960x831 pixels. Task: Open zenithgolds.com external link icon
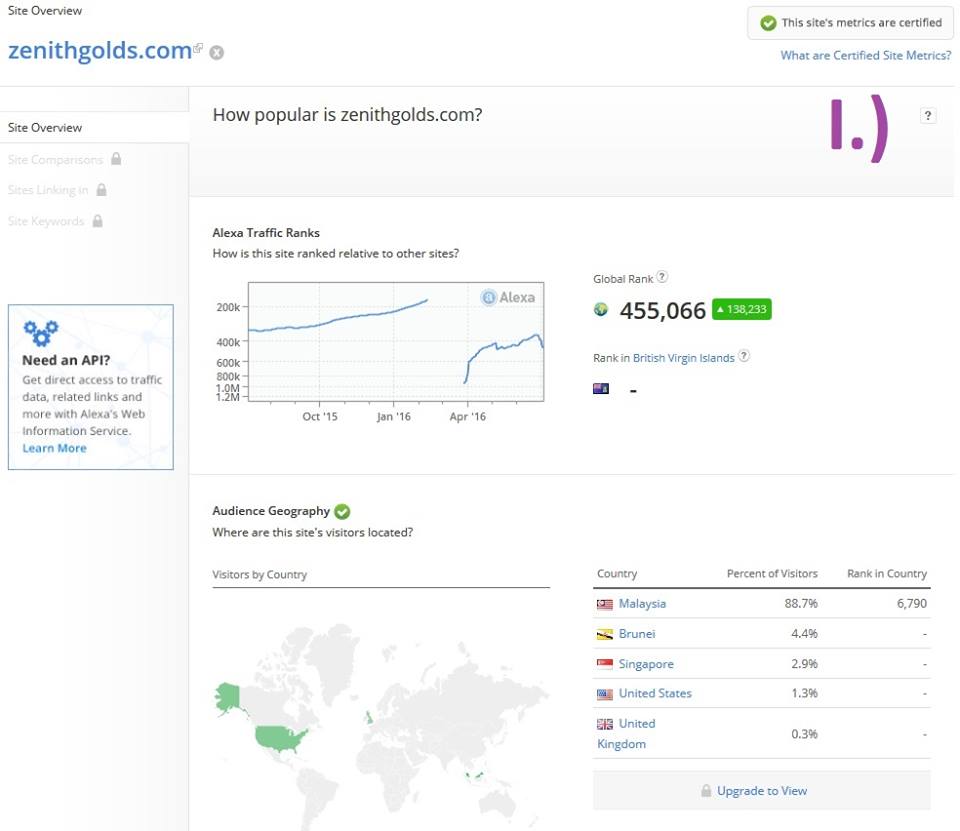point(198,48)
